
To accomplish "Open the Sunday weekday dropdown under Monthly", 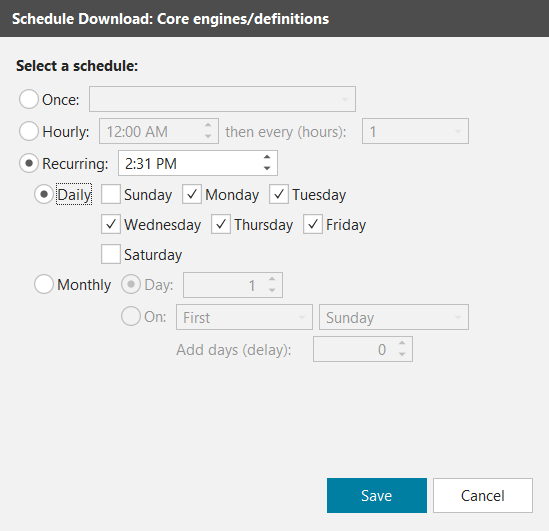I will 394,317.
